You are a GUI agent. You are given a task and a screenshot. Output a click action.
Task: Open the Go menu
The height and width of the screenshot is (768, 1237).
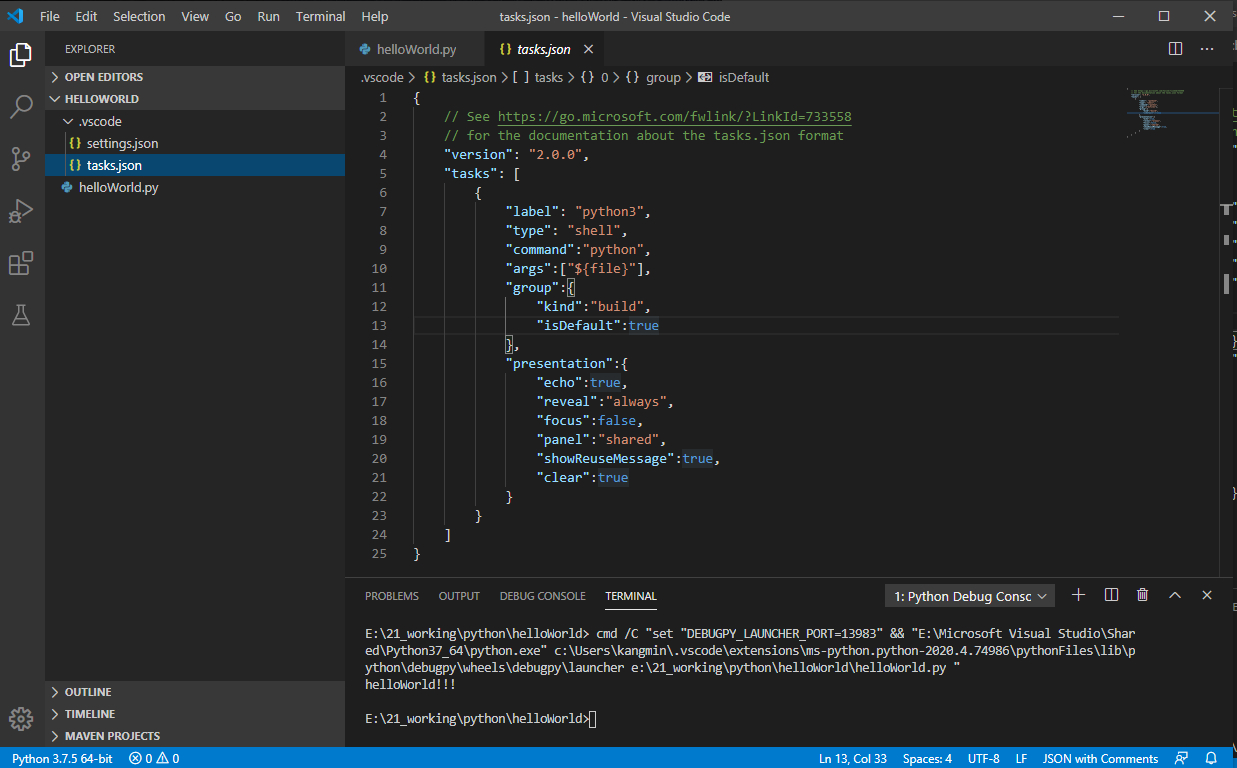(233, 16)
